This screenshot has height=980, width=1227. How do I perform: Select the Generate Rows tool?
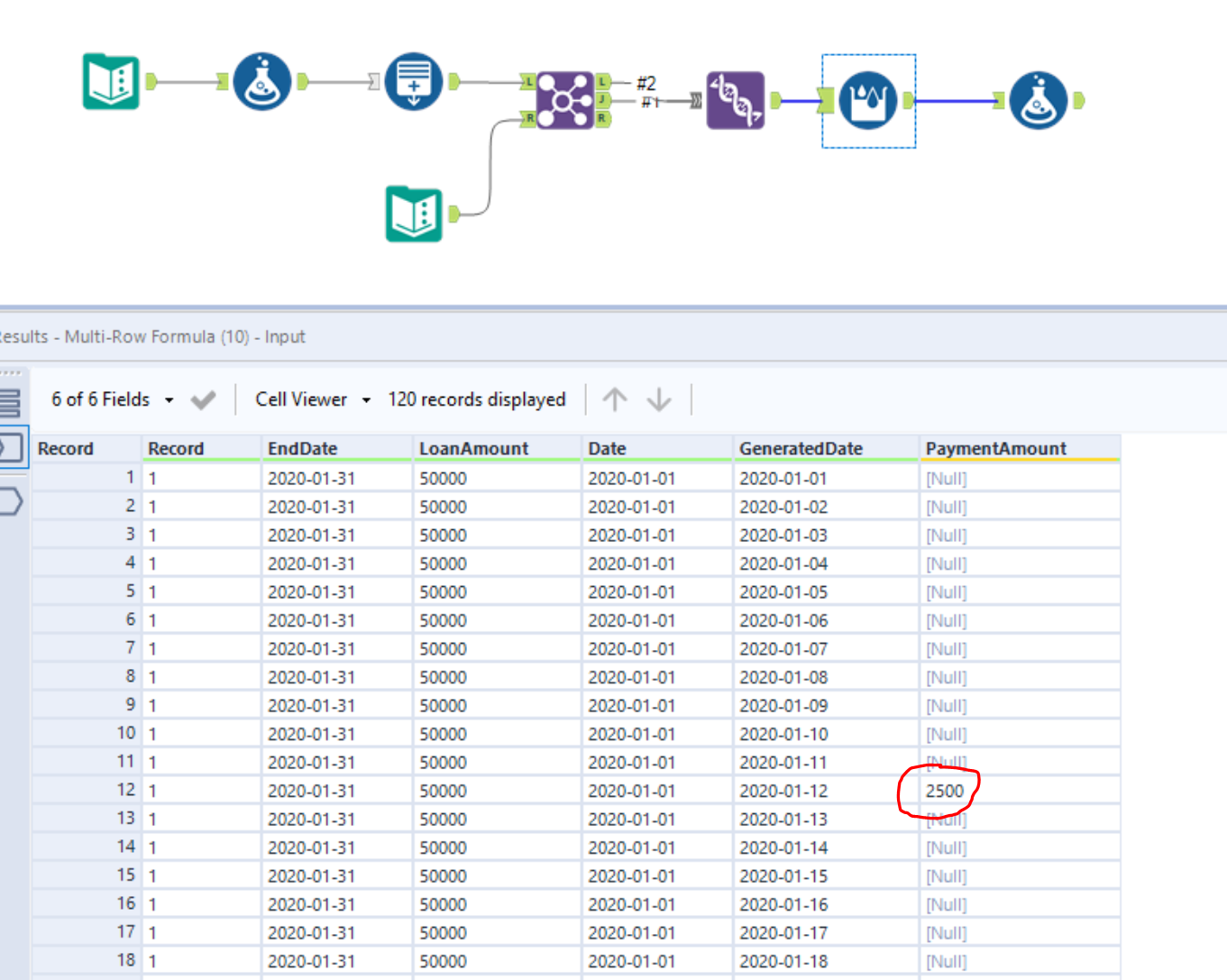(x=413, y=82)
